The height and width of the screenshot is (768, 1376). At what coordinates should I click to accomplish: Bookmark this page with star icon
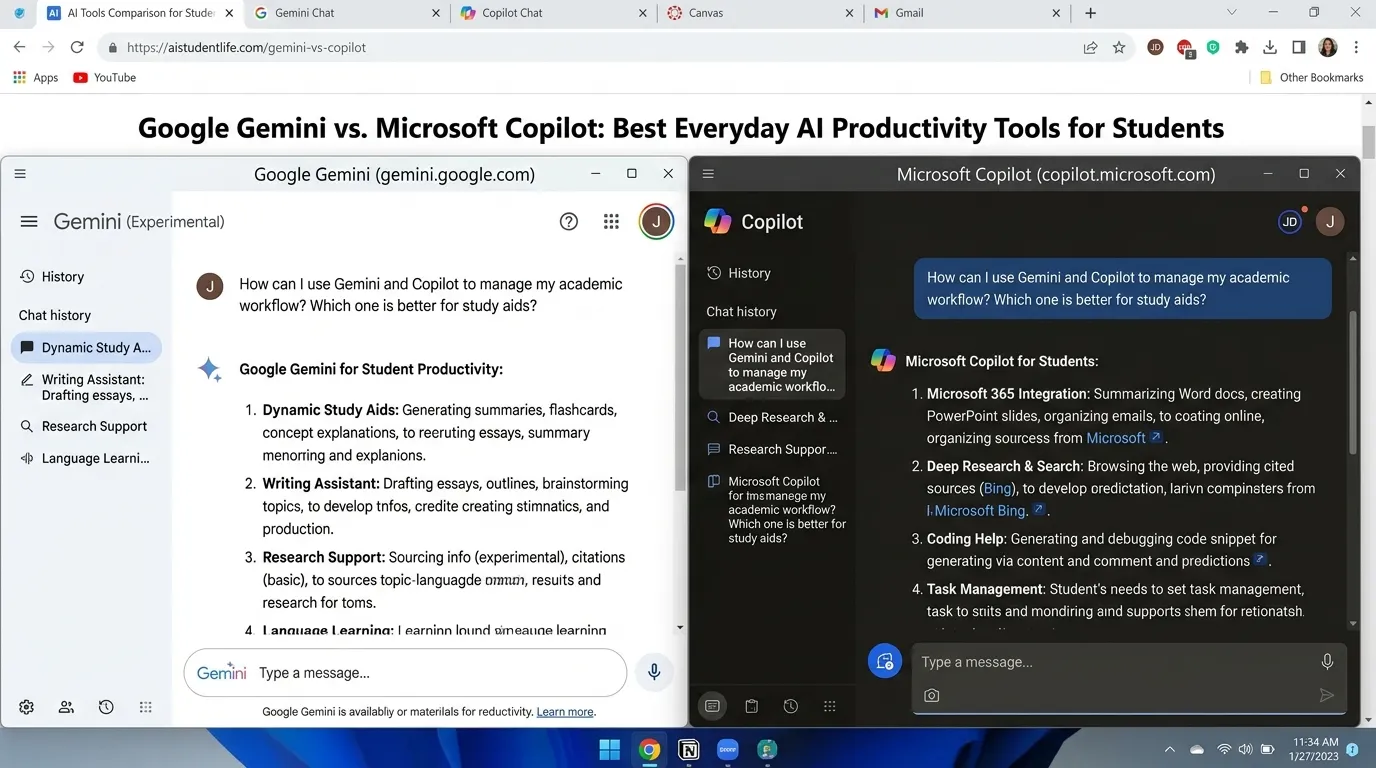pyautogui.click(x=1119, y=47)
